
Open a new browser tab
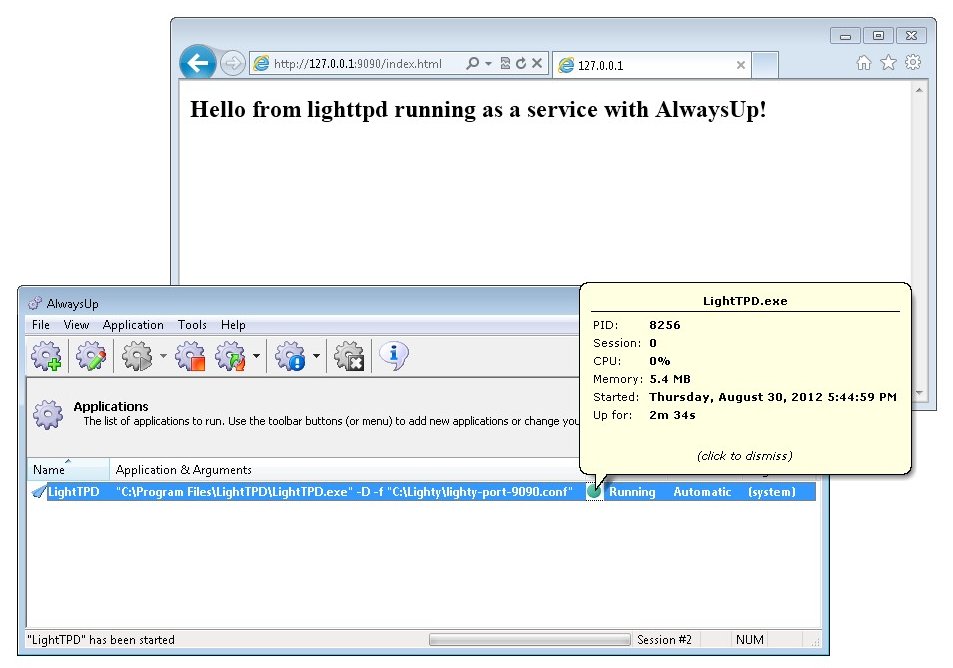[765, 65]
